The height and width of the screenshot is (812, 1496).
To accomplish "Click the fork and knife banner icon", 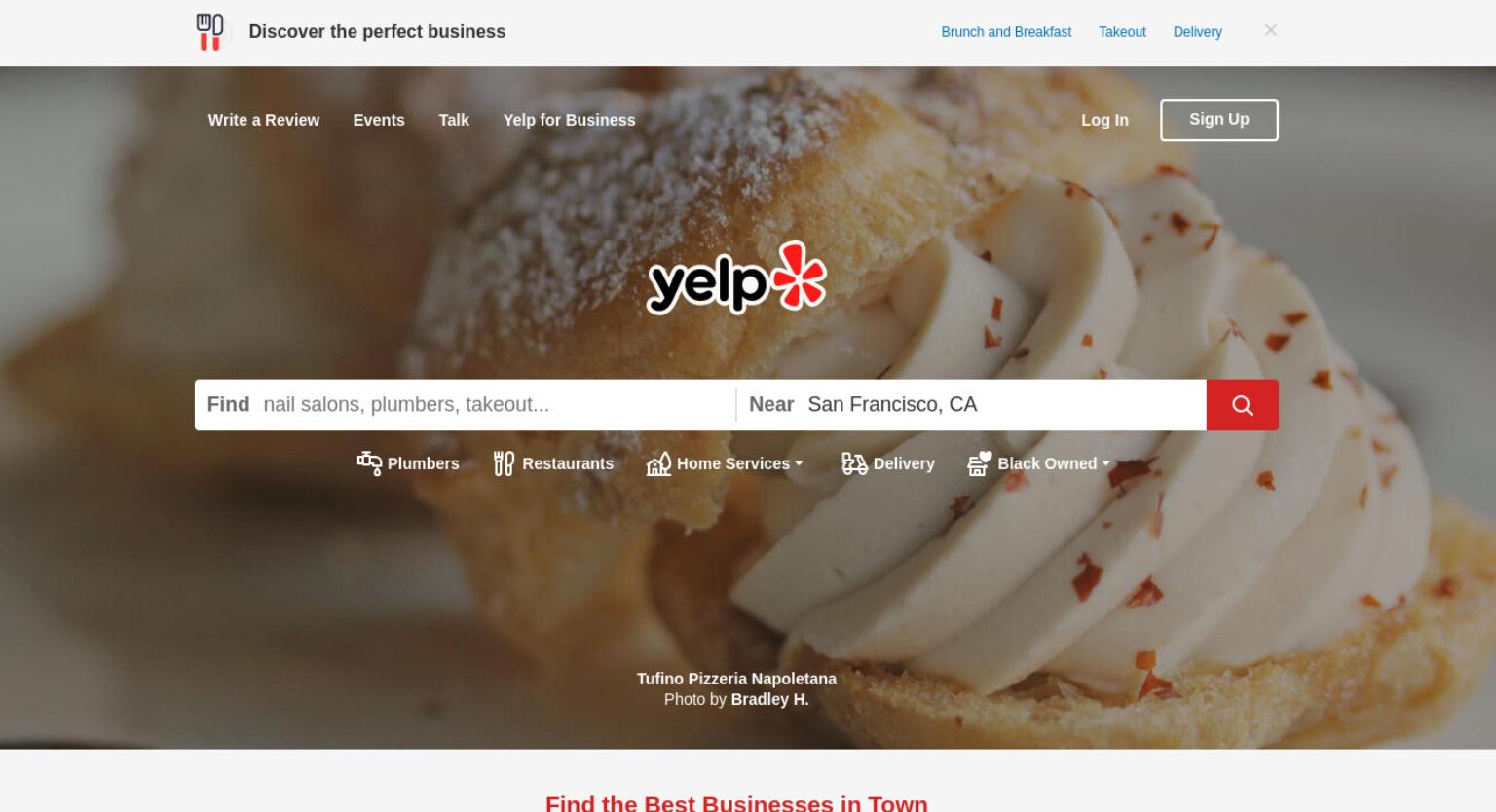I will 210,32.
